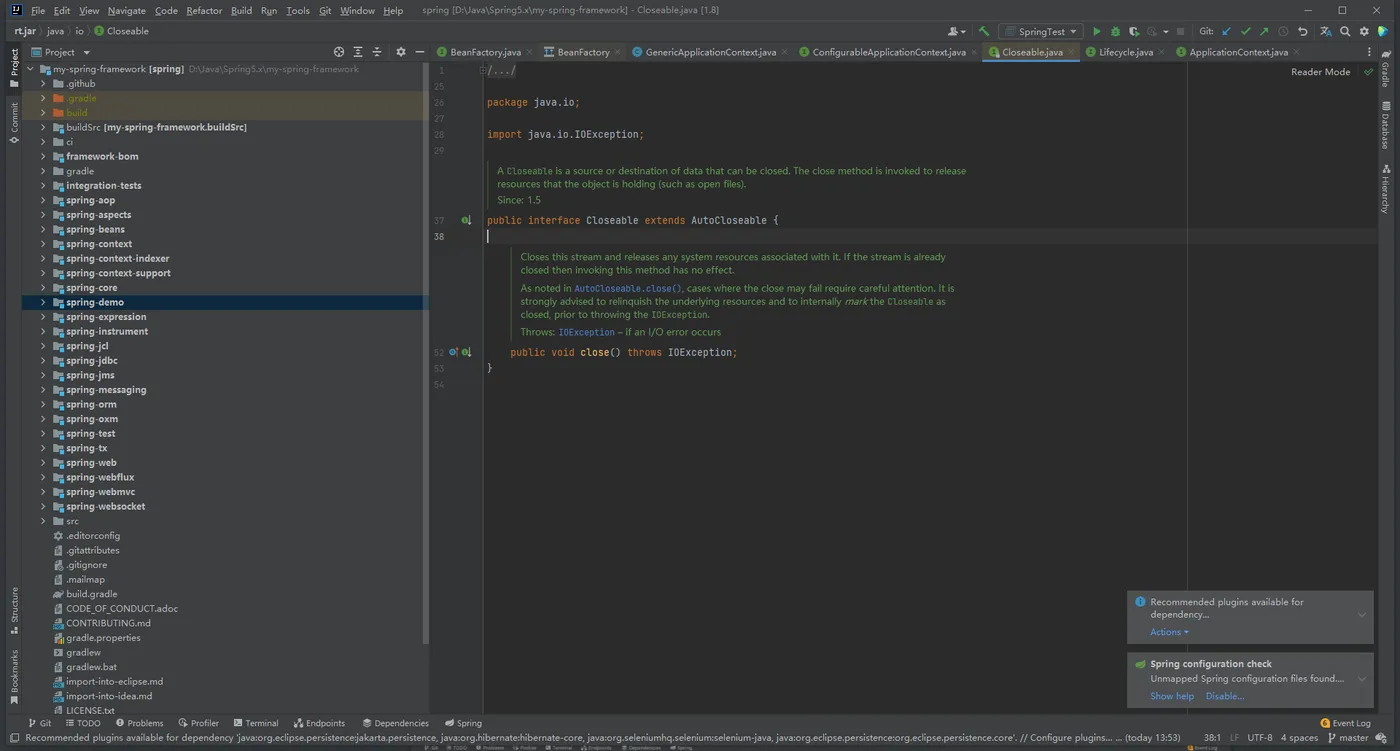Image resolution: width=1400 pixels, height=751 pixels.
Task: Click the Show help link
Action: tap(1171, 696)
